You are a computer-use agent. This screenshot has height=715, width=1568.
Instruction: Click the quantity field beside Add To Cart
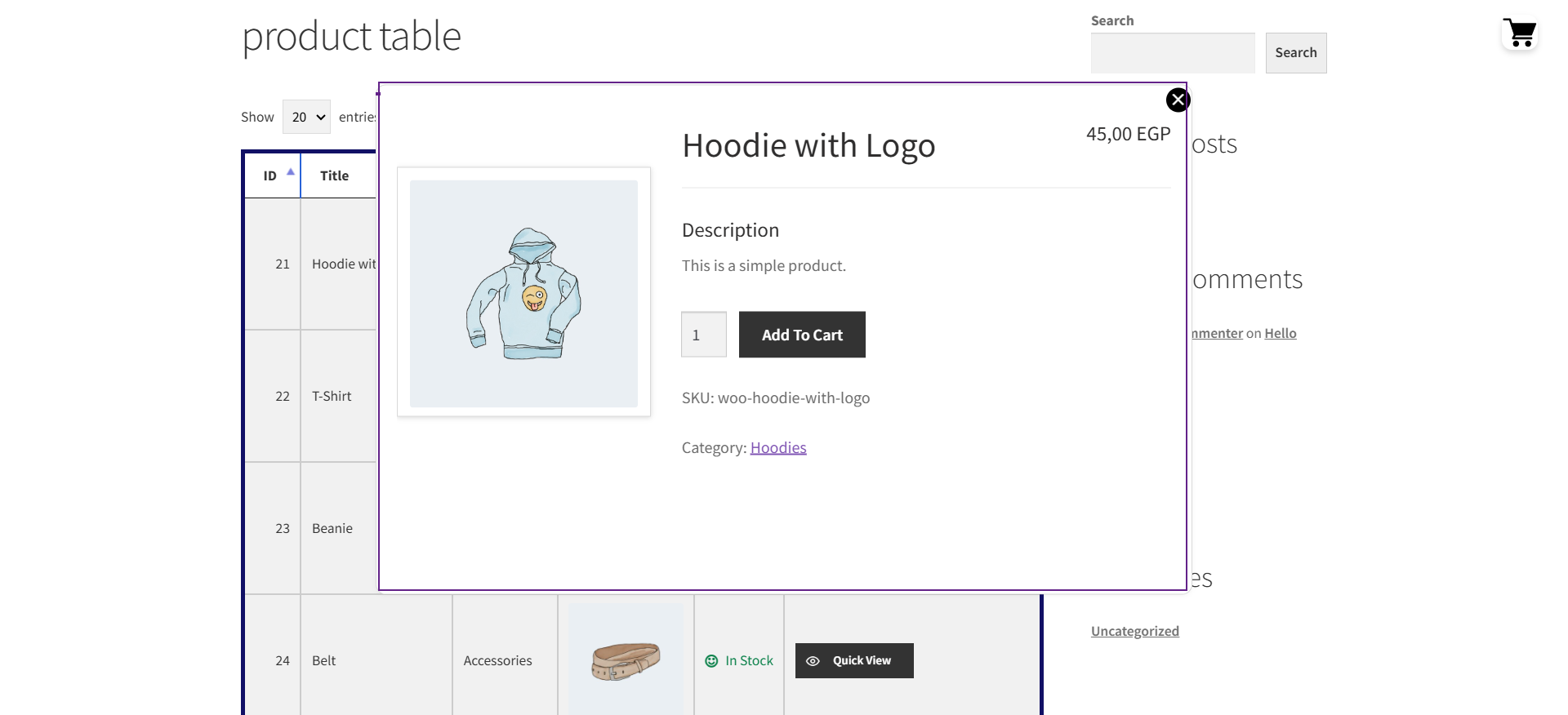pyautogui.click(x=703, y=335)
